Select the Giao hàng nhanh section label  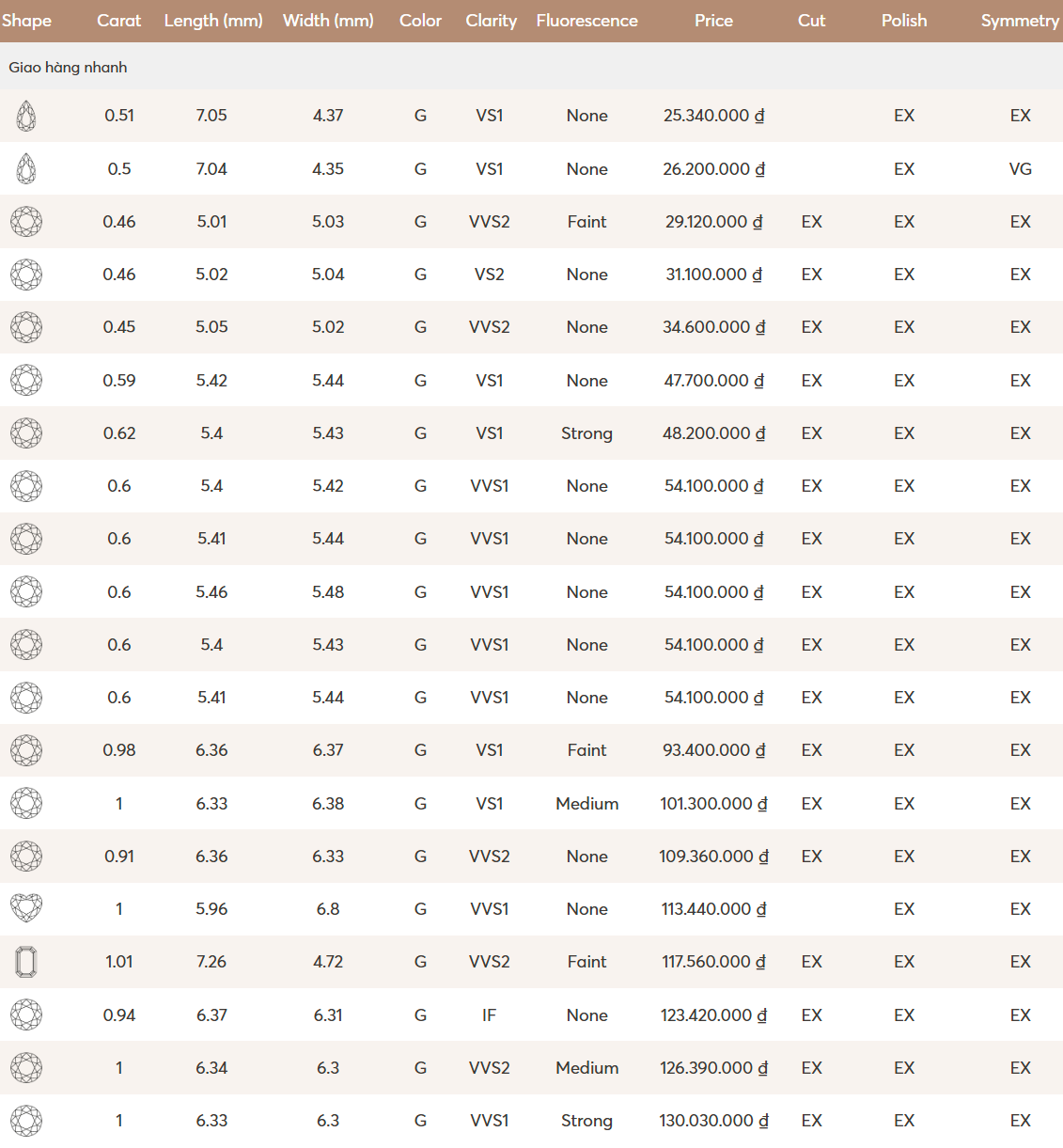point(68,68)
